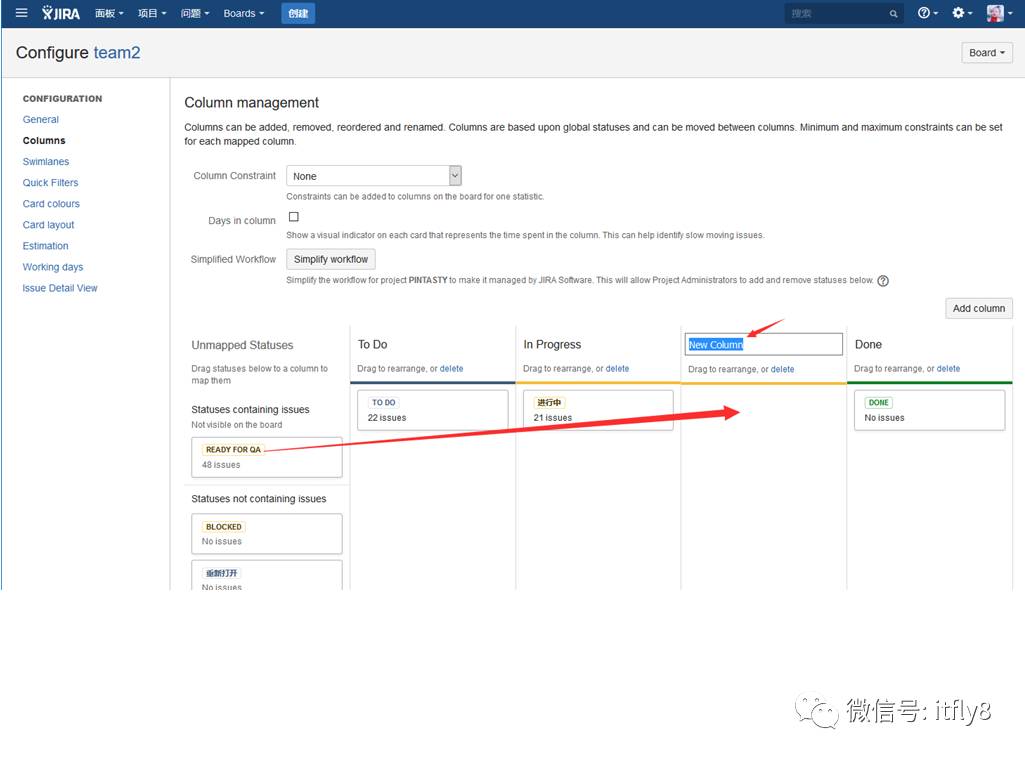The height and width of the screenshot is (759, 1025).
Task: Open the 项目 projects menu
Action: (152, 13)
